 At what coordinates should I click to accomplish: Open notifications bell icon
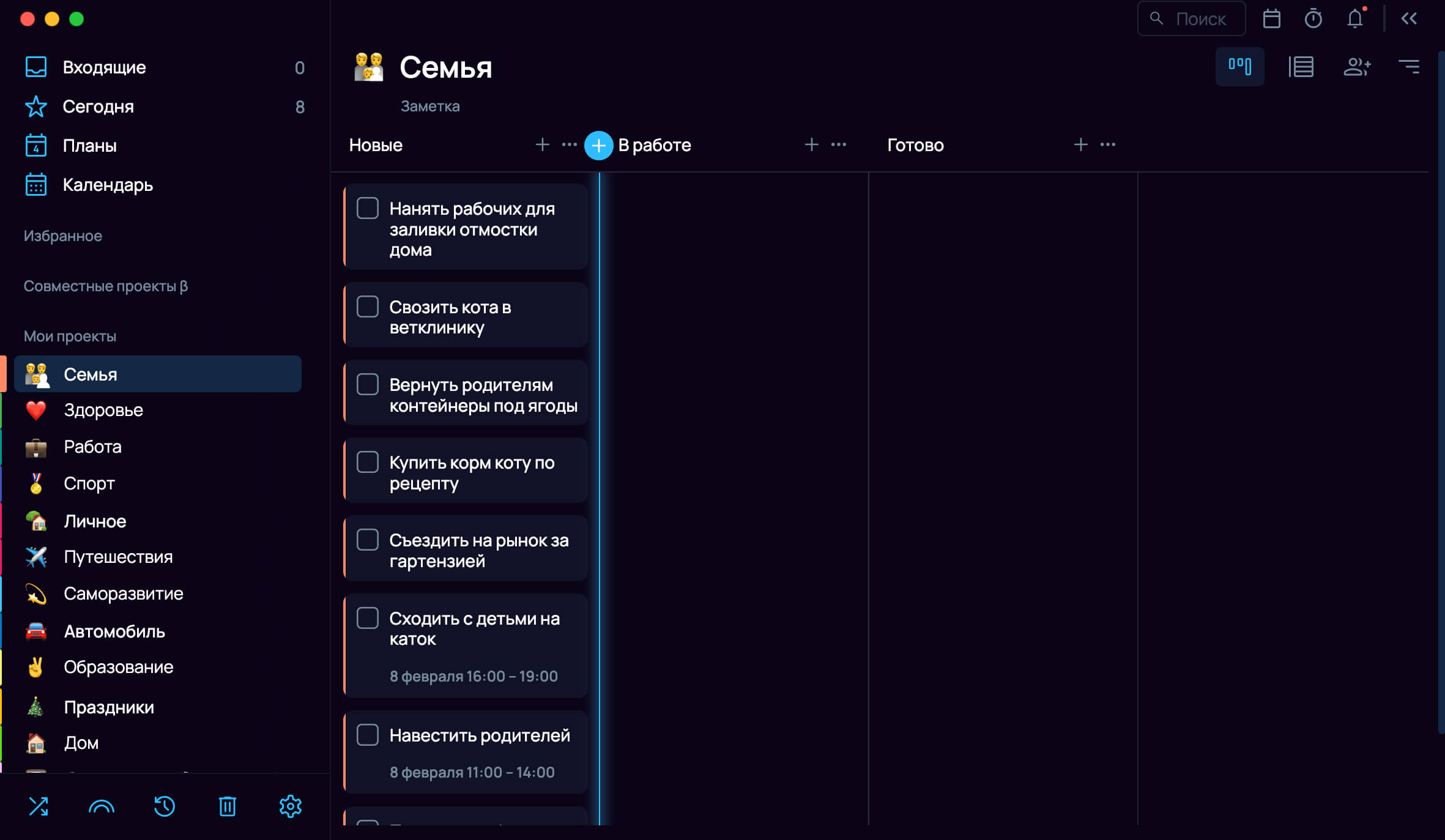(x=1355, y=18)
